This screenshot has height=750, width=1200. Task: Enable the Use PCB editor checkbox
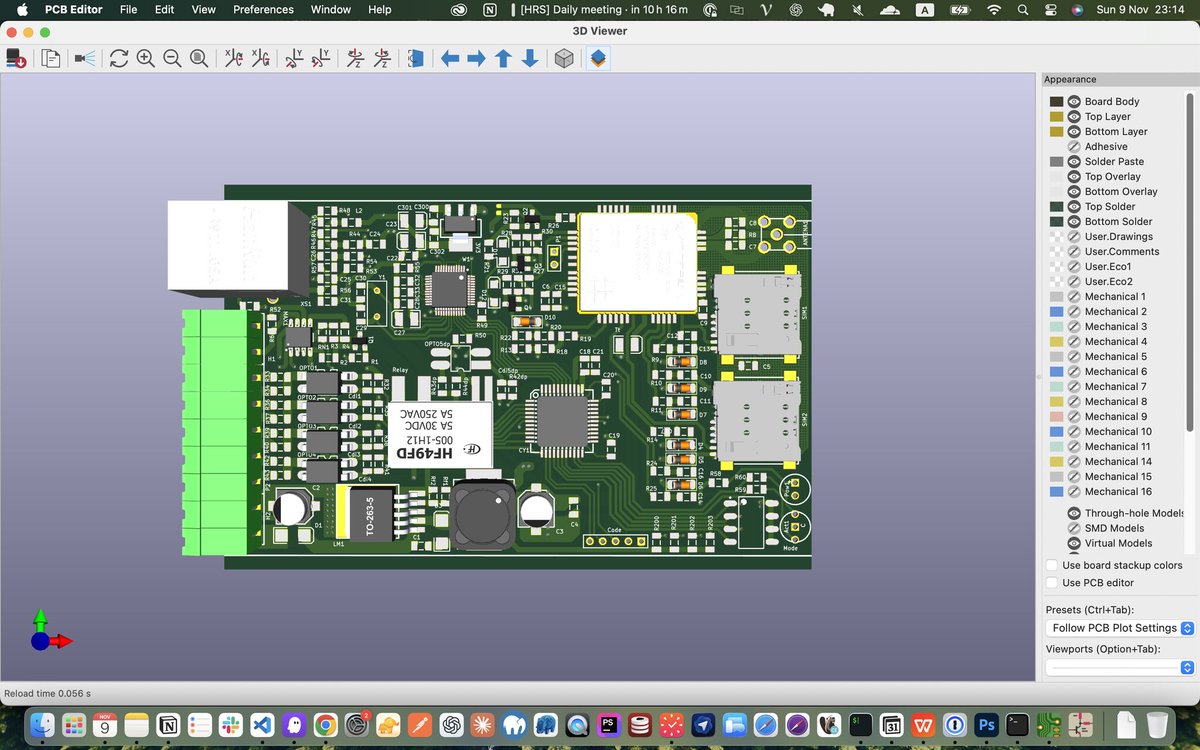pyautogui.click(x=1051, y=582)
